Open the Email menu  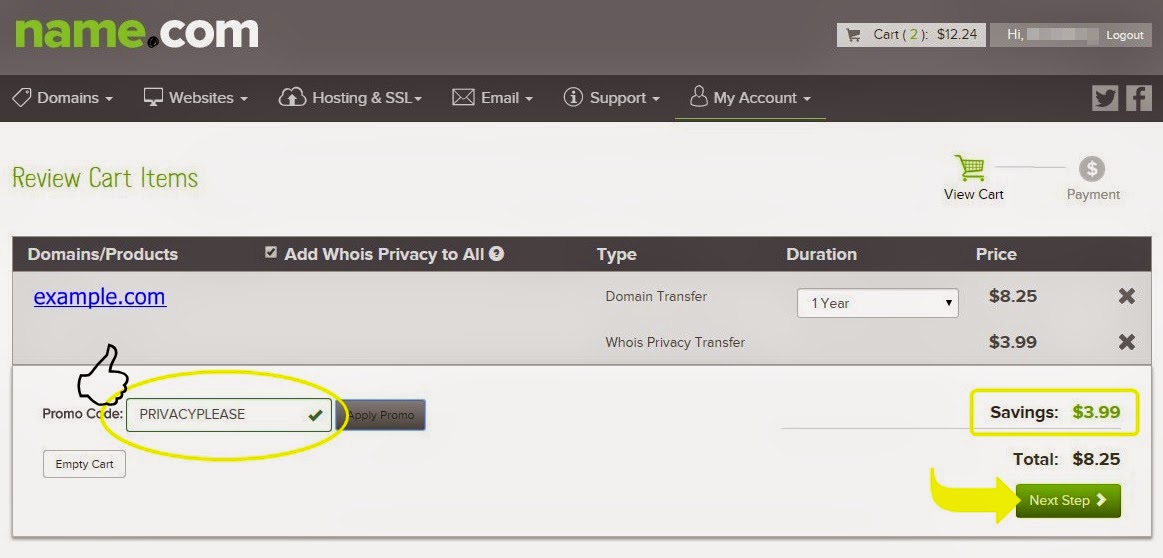coord(492,98)
